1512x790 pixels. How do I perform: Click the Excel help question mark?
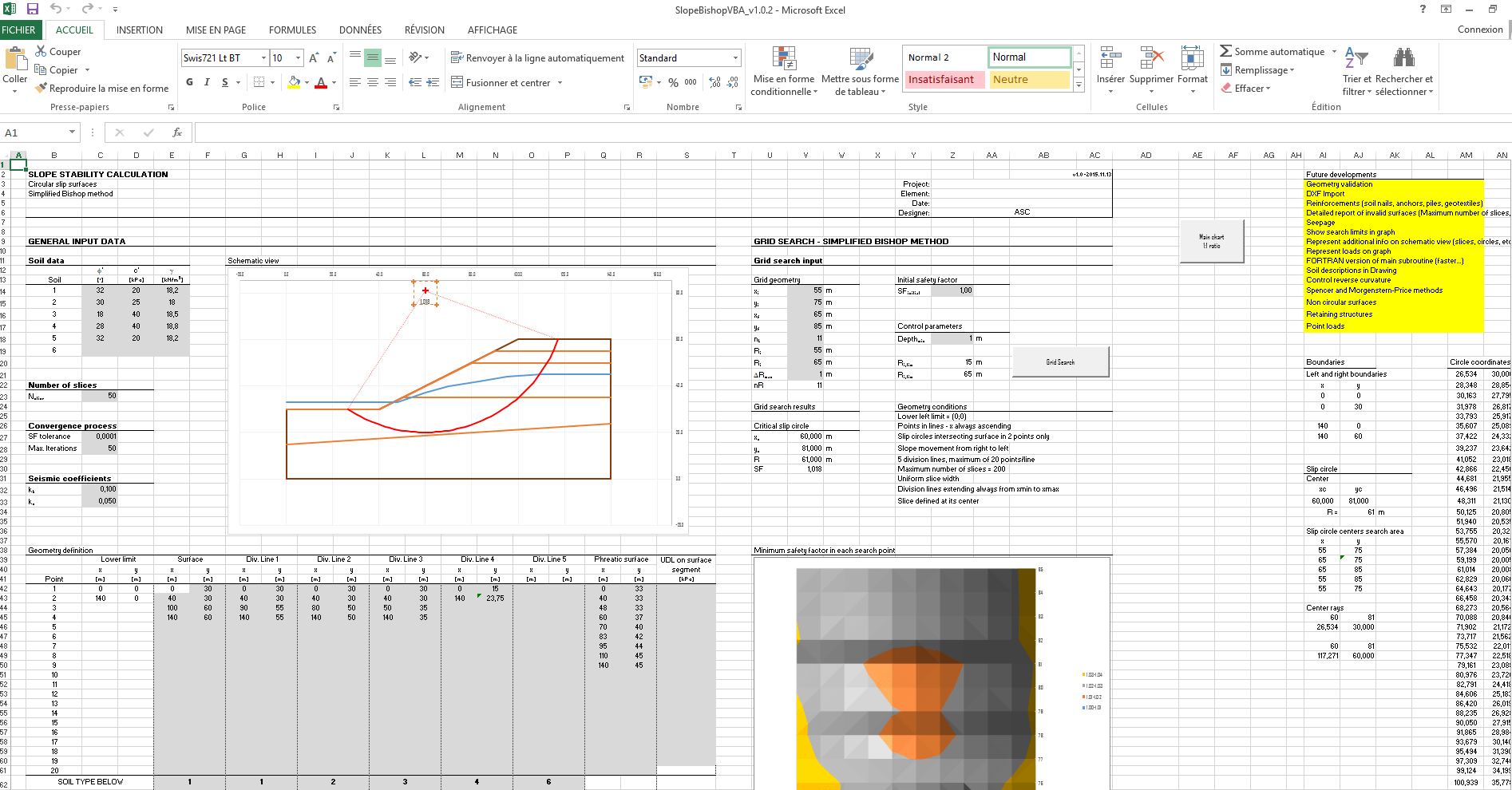[x=1423, y=9]
